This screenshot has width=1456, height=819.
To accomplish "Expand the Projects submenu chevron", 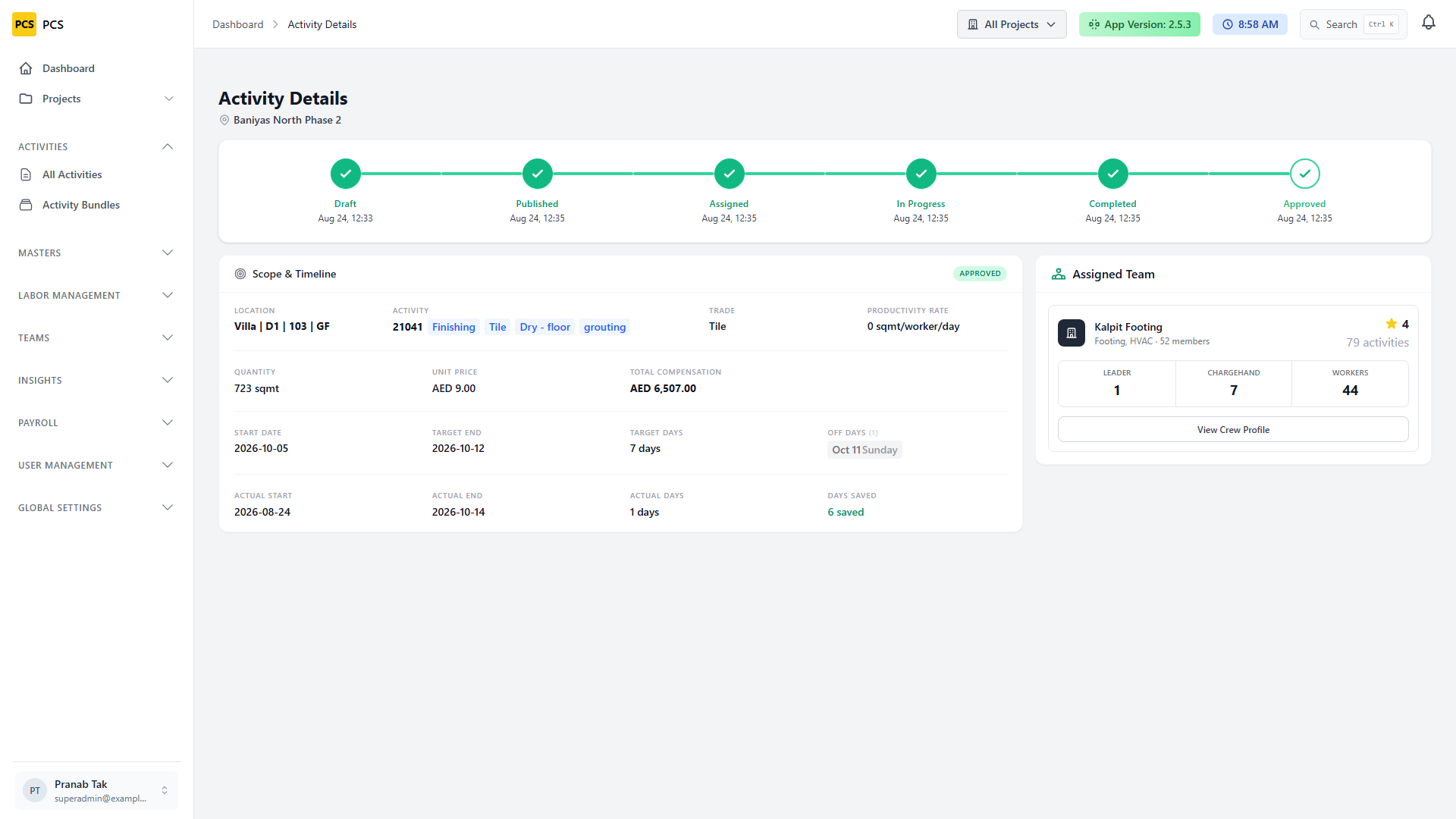I will tap(169, 99).
